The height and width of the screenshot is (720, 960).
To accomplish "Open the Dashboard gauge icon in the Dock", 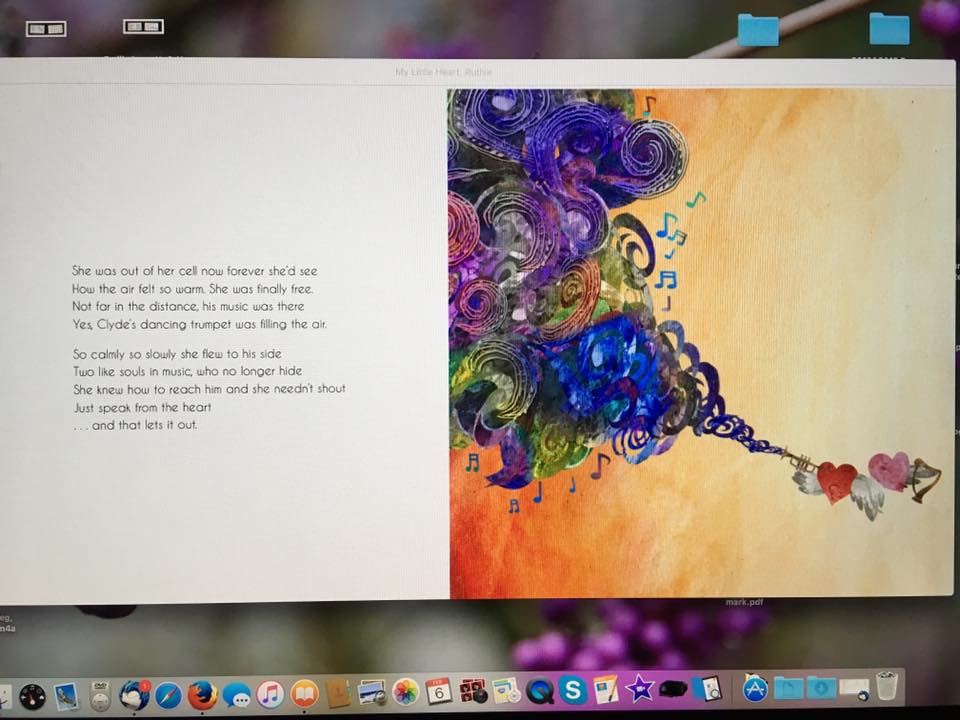I will [32, 696].
